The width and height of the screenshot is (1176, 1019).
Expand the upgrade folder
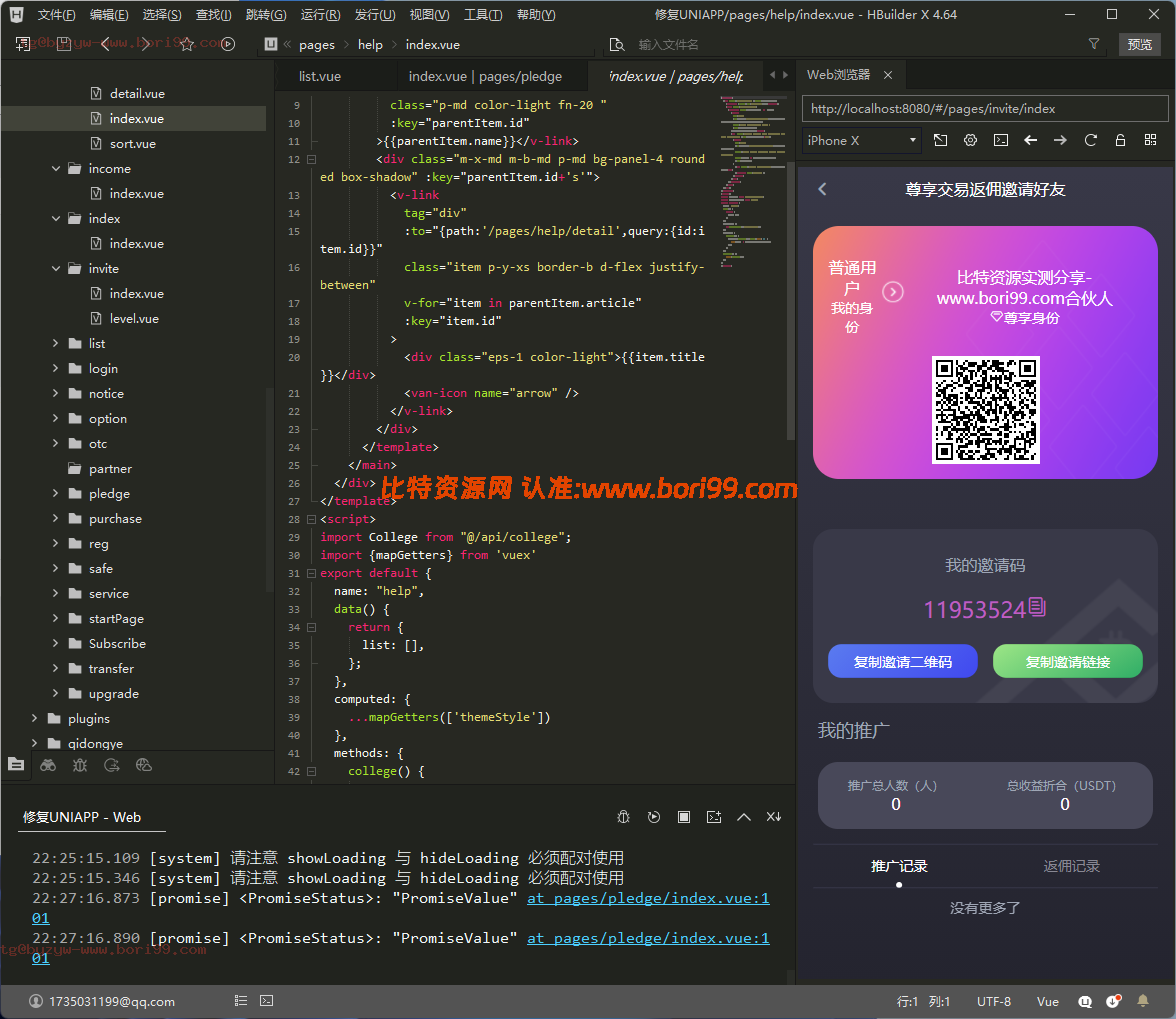[x=56, y=694]
